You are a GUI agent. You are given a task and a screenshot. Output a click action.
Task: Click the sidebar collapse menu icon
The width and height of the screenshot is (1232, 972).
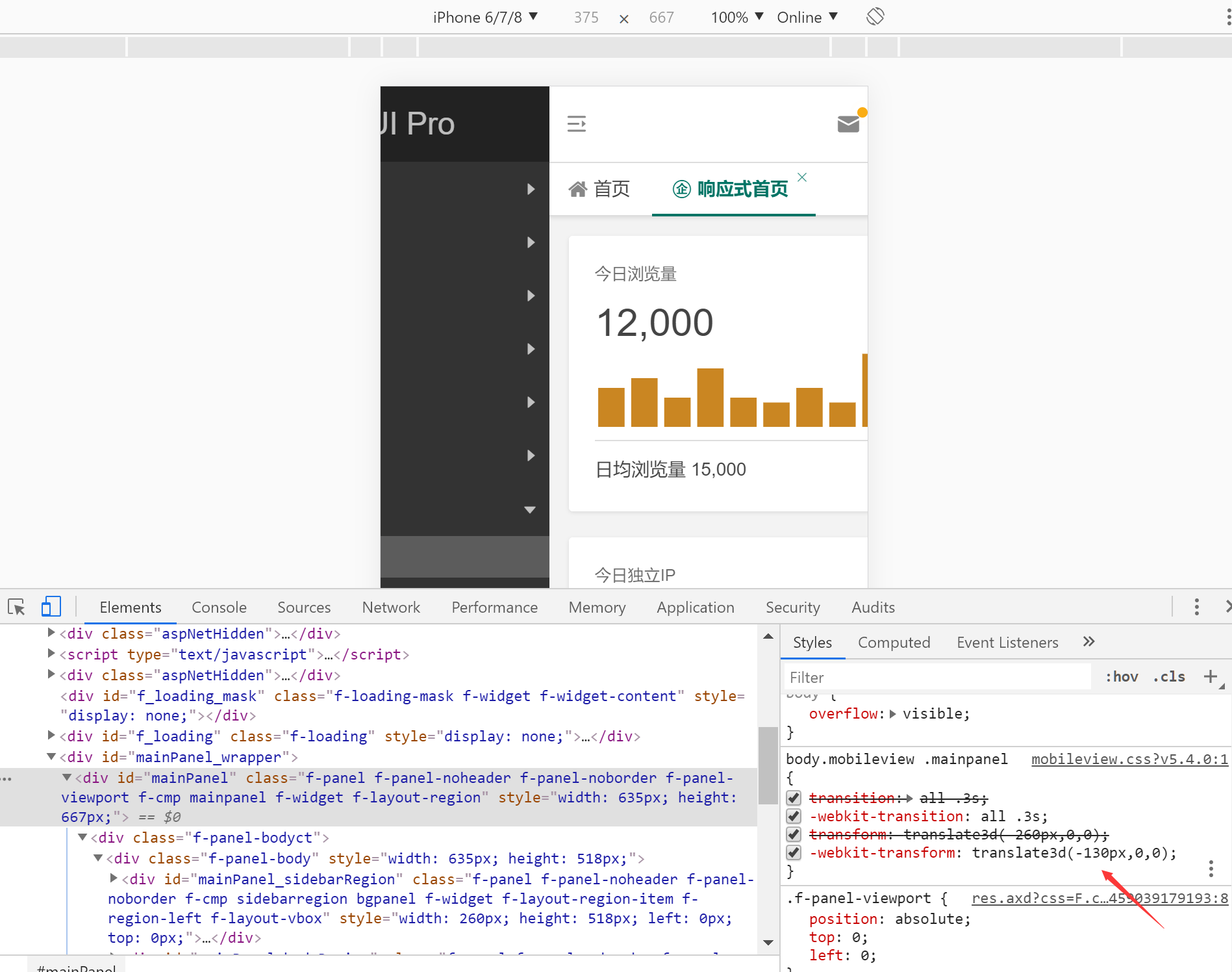coord(577,123)
